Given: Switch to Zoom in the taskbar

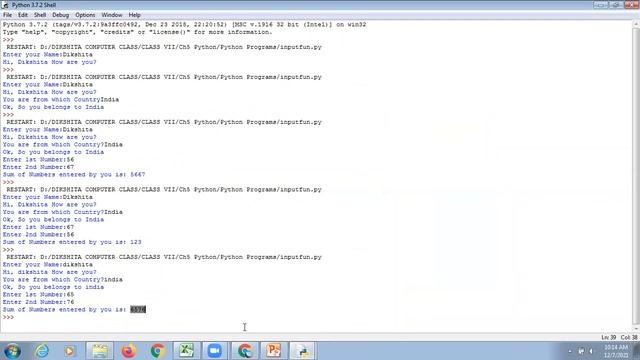Looking at the screenshot, I should 215,351.
